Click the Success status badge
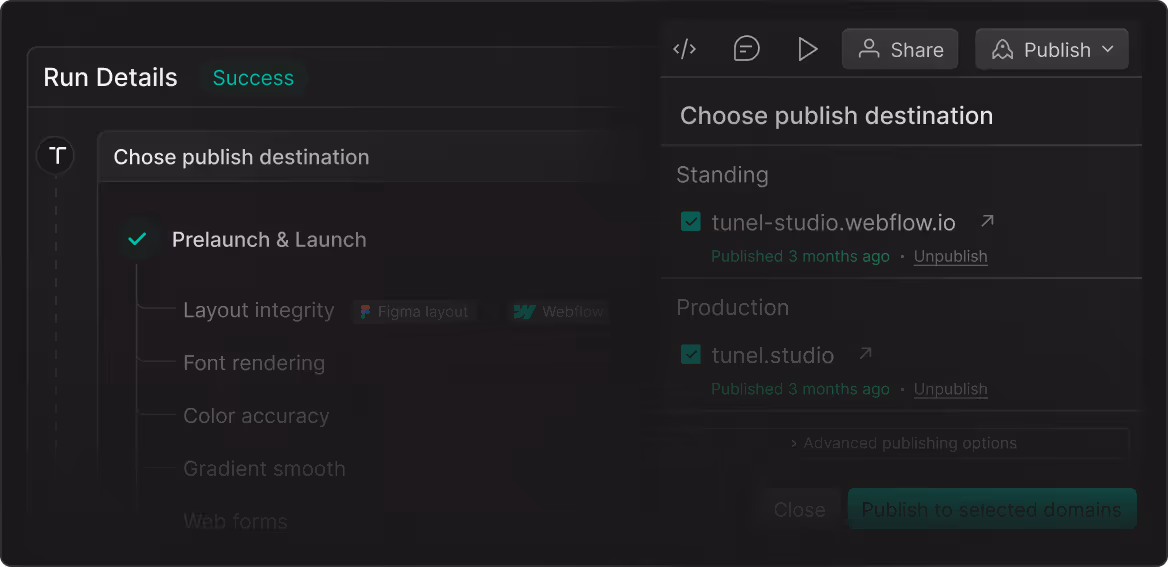Image resolution: width=1168 pixels, height=567 pixels. 253,77
